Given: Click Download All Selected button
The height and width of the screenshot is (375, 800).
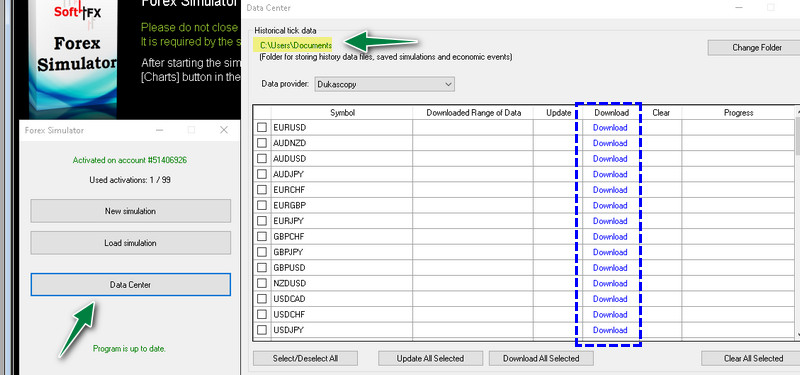Looking at the screenshot, I should (x=541, y=358).
